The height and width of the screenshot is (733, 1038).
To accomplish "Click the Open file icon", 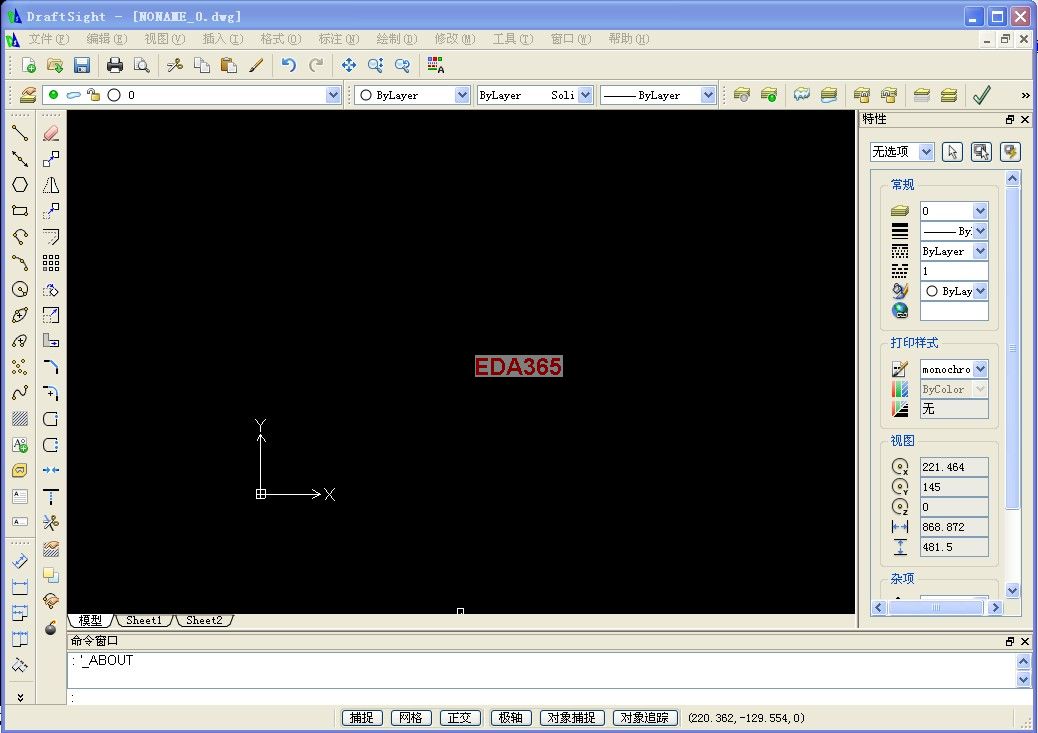I will tap(55, 65).
